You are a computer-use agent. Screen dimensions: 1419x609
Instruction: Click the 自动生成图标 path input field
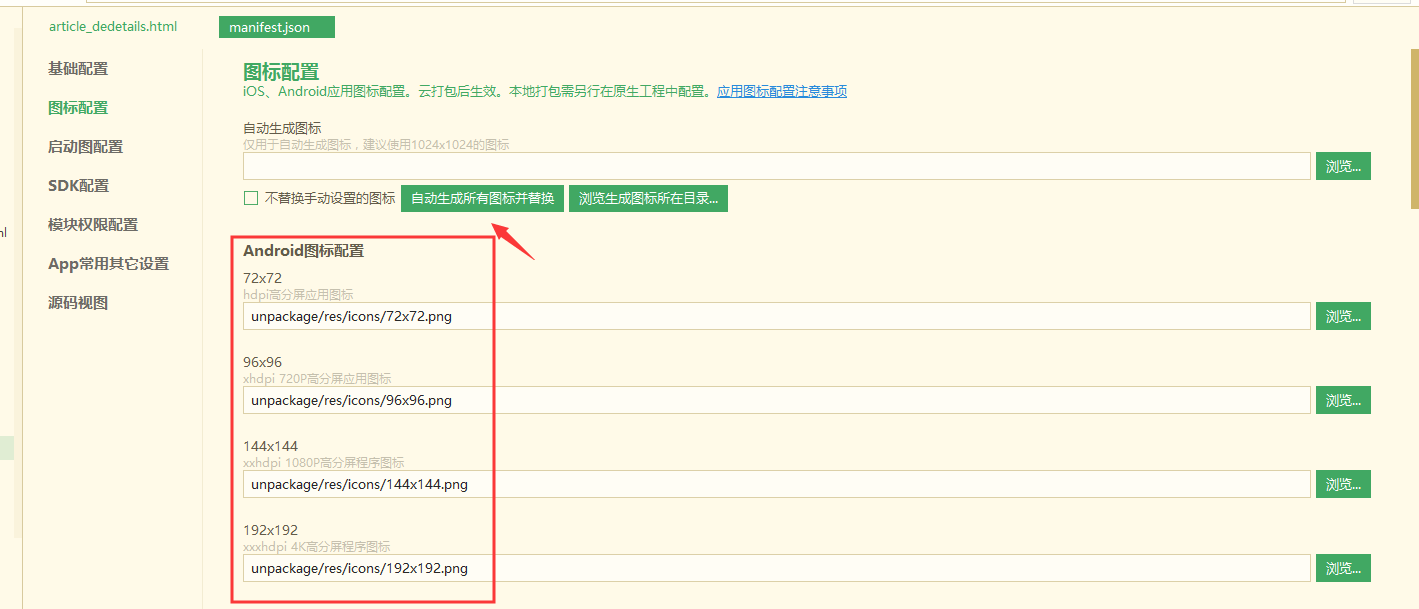(x=776, y=166)
